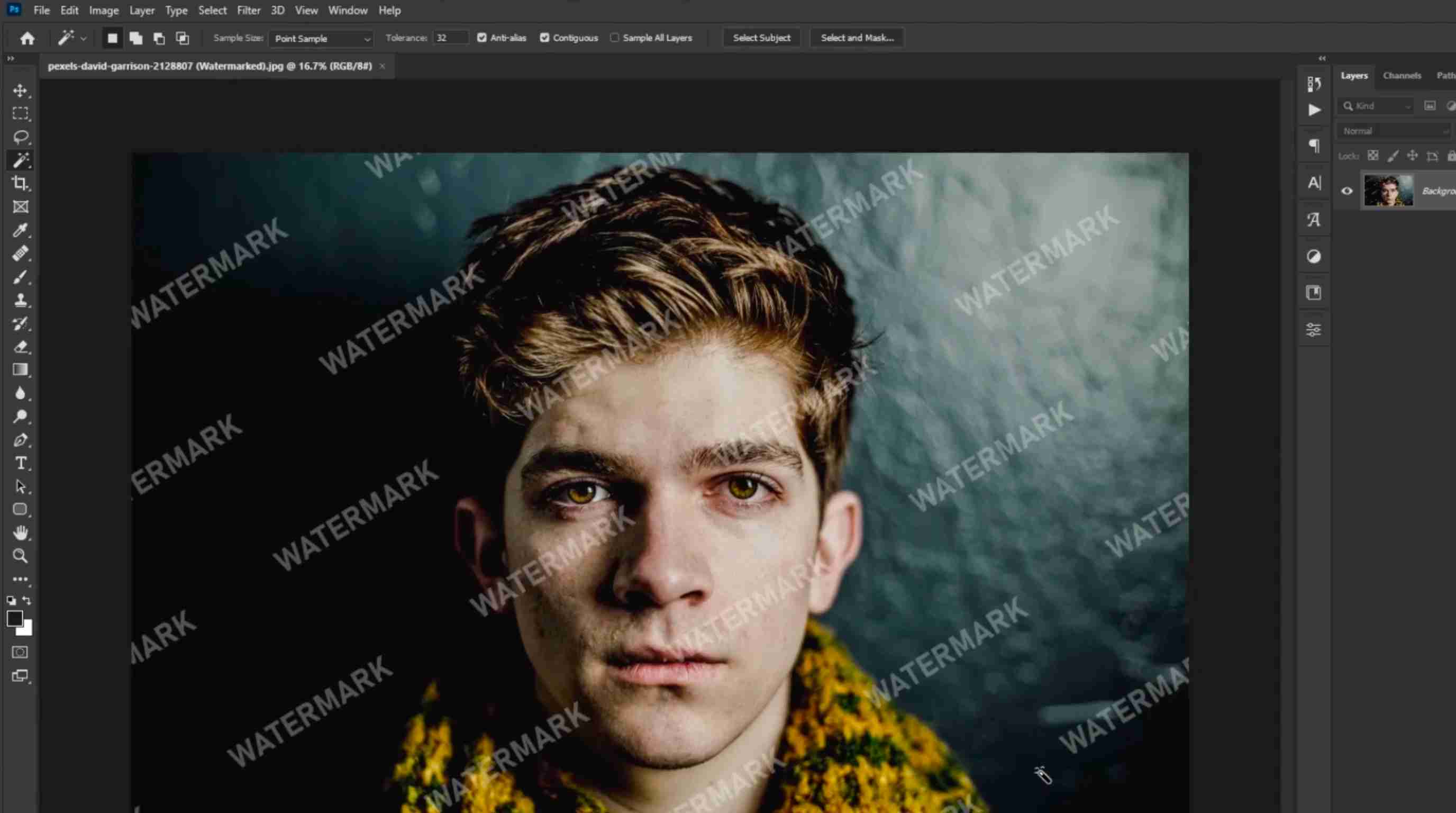Select the Move tool
This screenshot has height=813, width=1456.
tap(20, 91)
